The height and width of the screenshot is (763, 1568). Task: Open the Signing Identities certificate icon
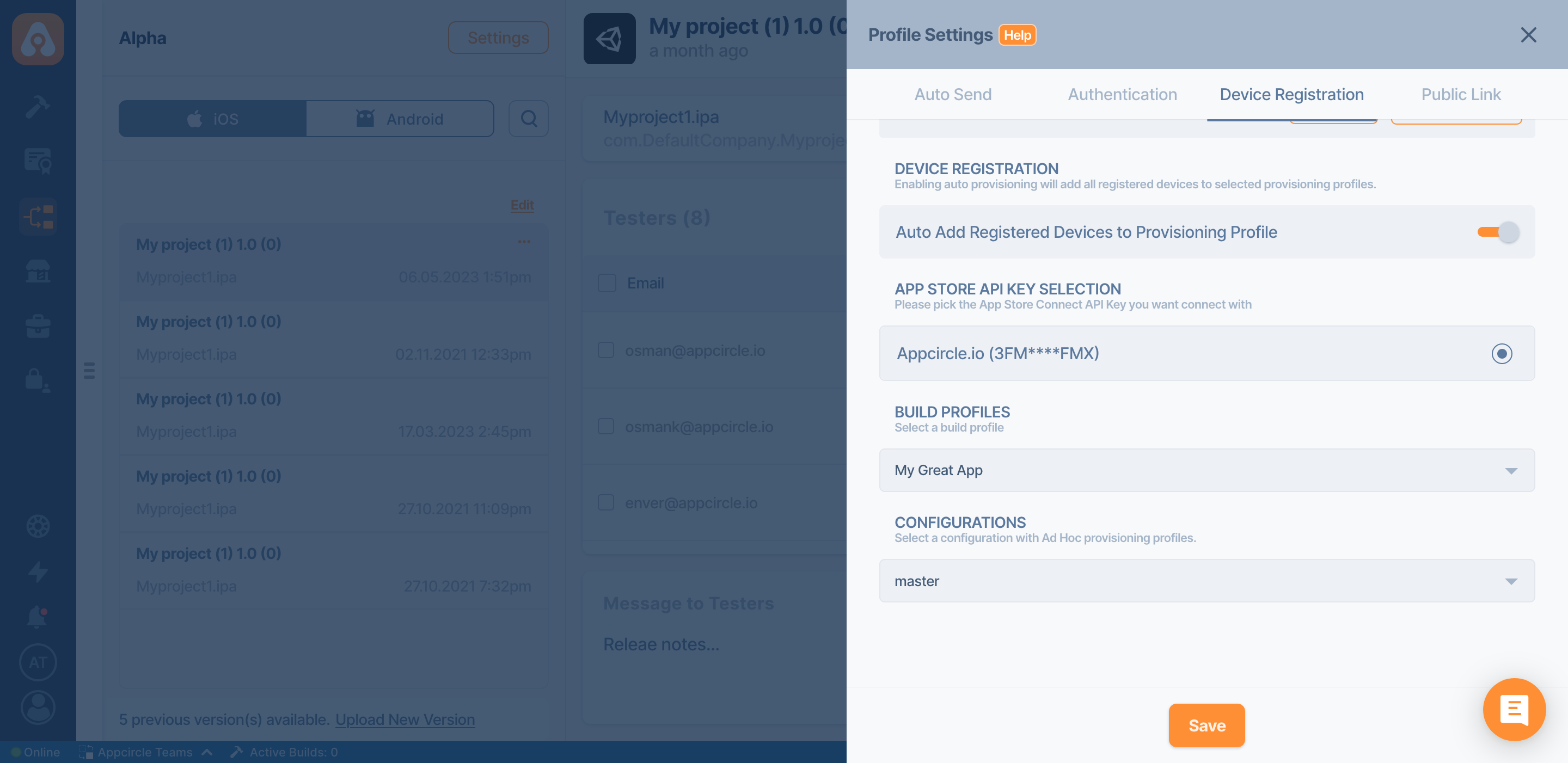(38, 162)
